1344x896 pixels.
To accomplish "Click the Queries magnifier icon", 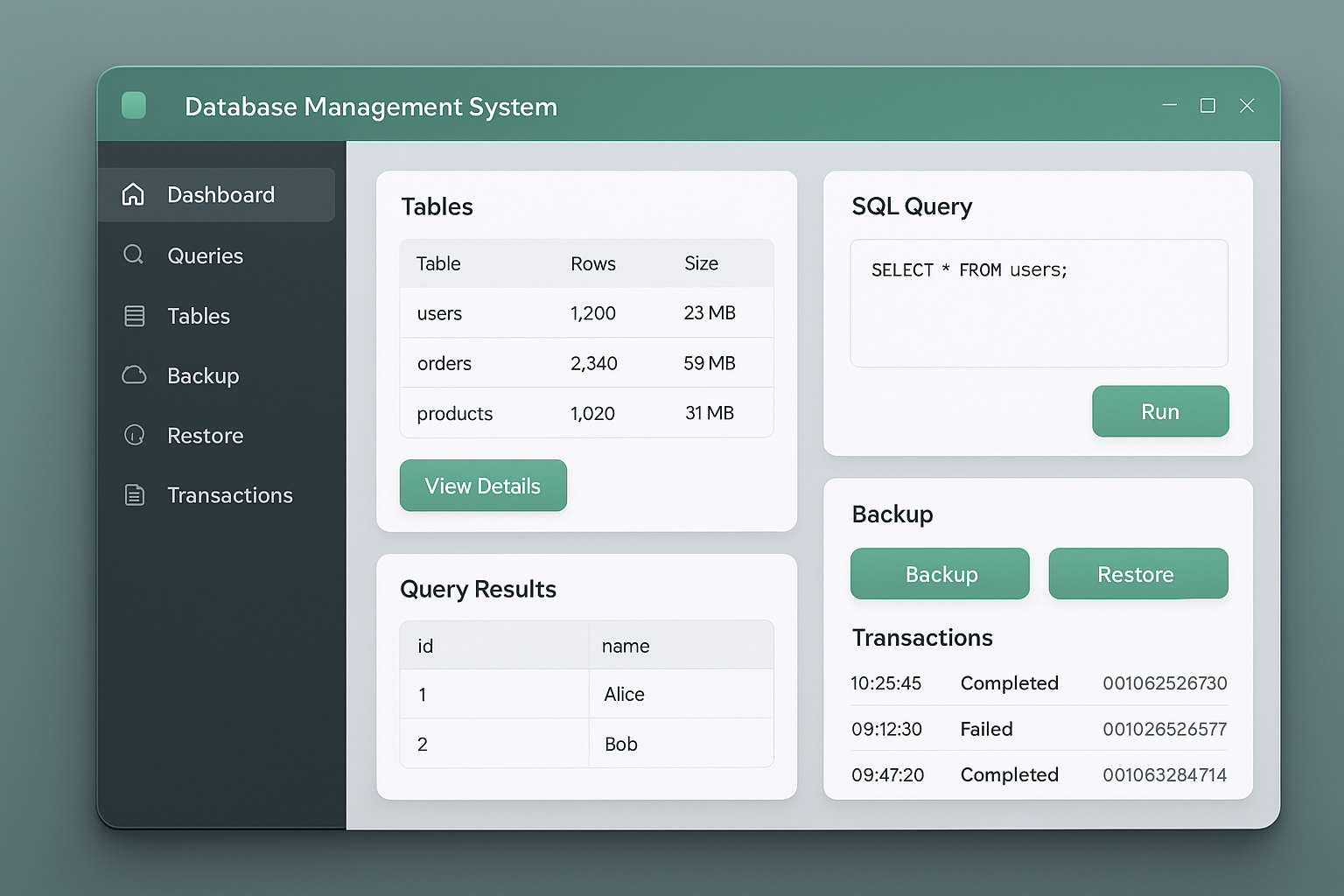I will coord(133,255).
